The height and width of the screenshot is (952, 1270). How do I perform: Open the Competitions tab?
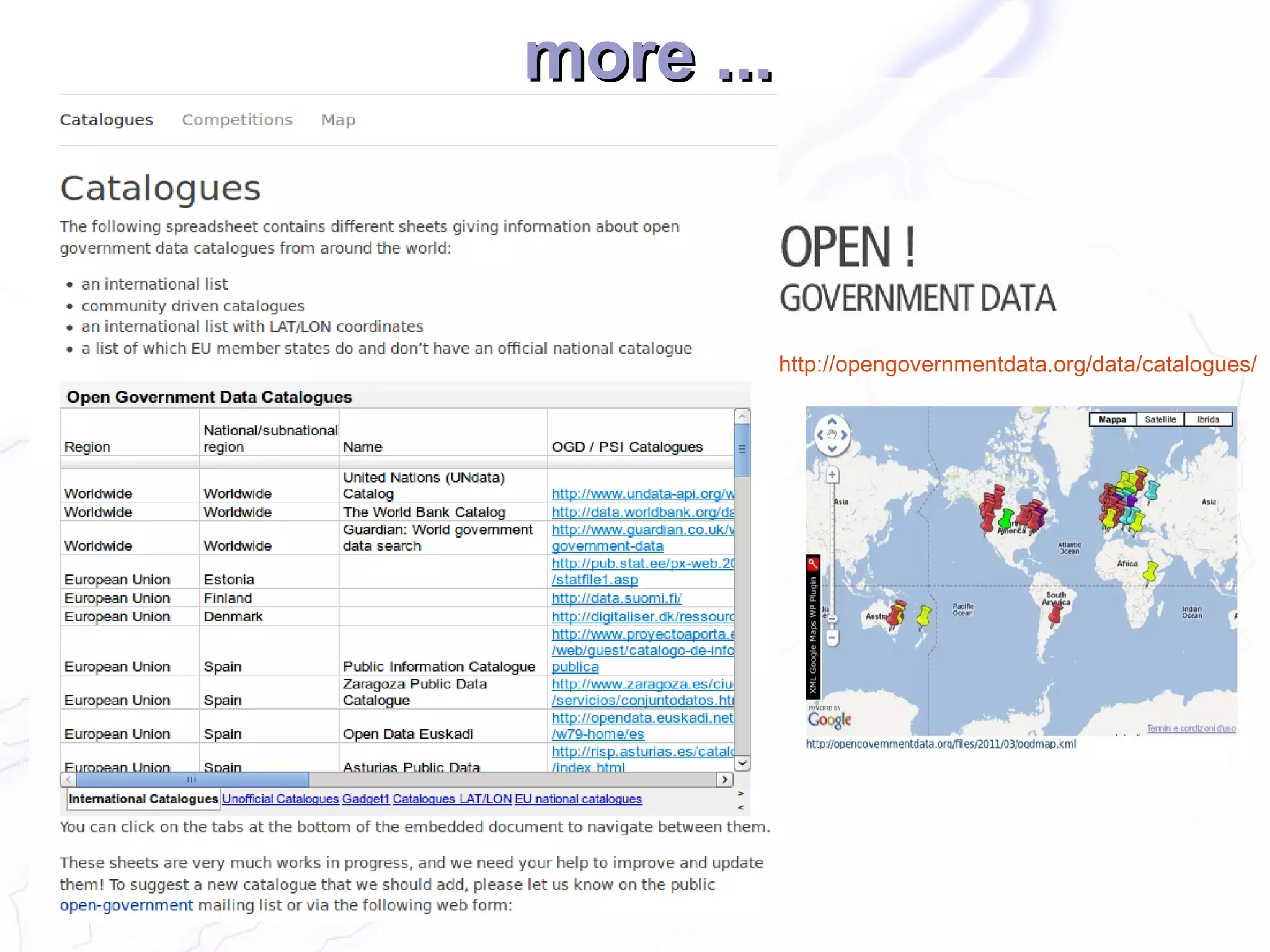237,120
